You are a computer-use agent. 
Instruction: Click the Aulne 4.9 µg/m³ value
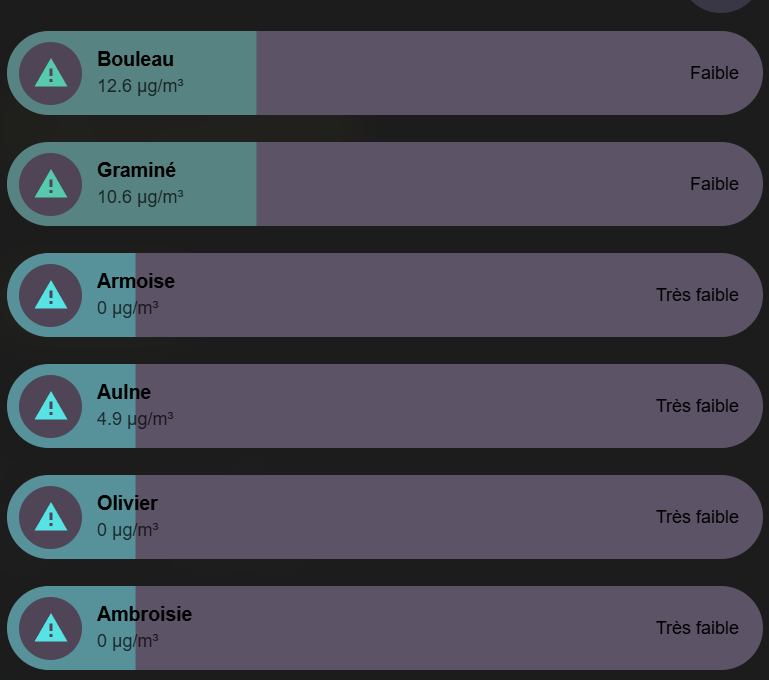135,419
